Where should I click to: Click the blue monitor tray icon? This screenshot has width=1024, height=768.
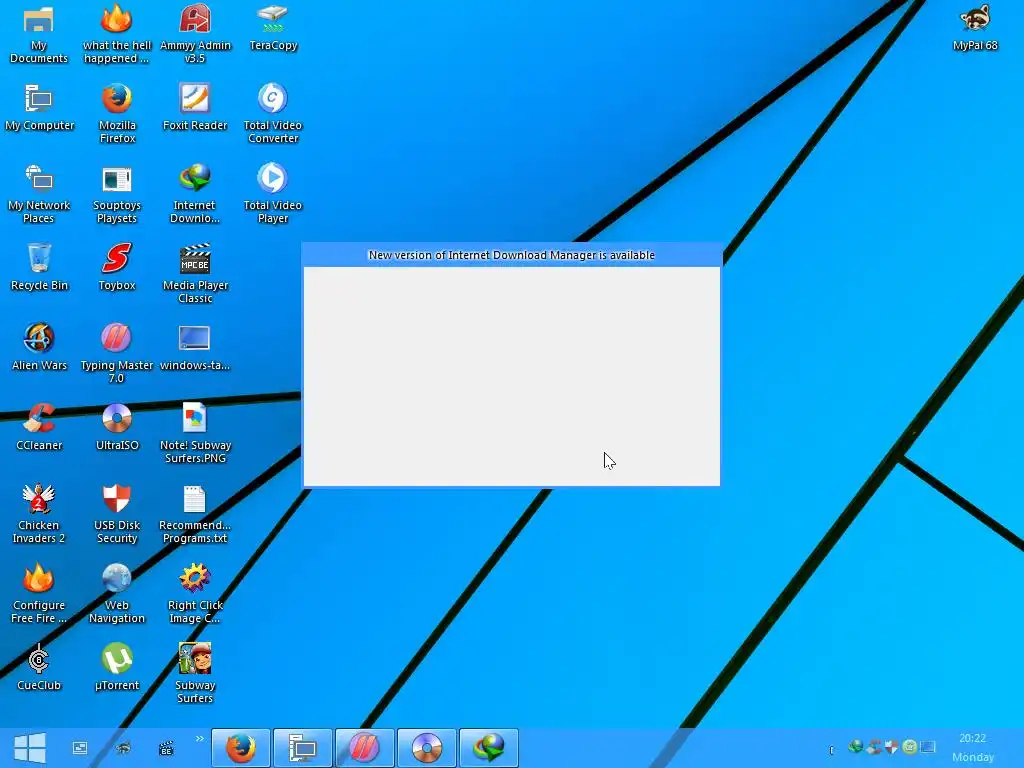(927, 746)
